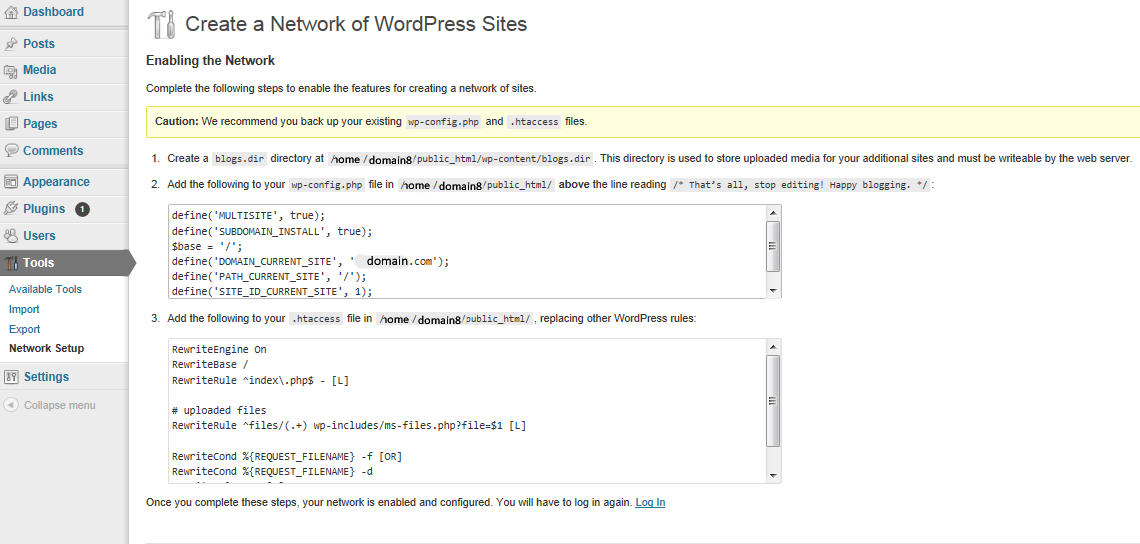The width and height of the screenshot is (1140, 544).
Task: Go to the Import tools page
Action: [x=24, y=310]
